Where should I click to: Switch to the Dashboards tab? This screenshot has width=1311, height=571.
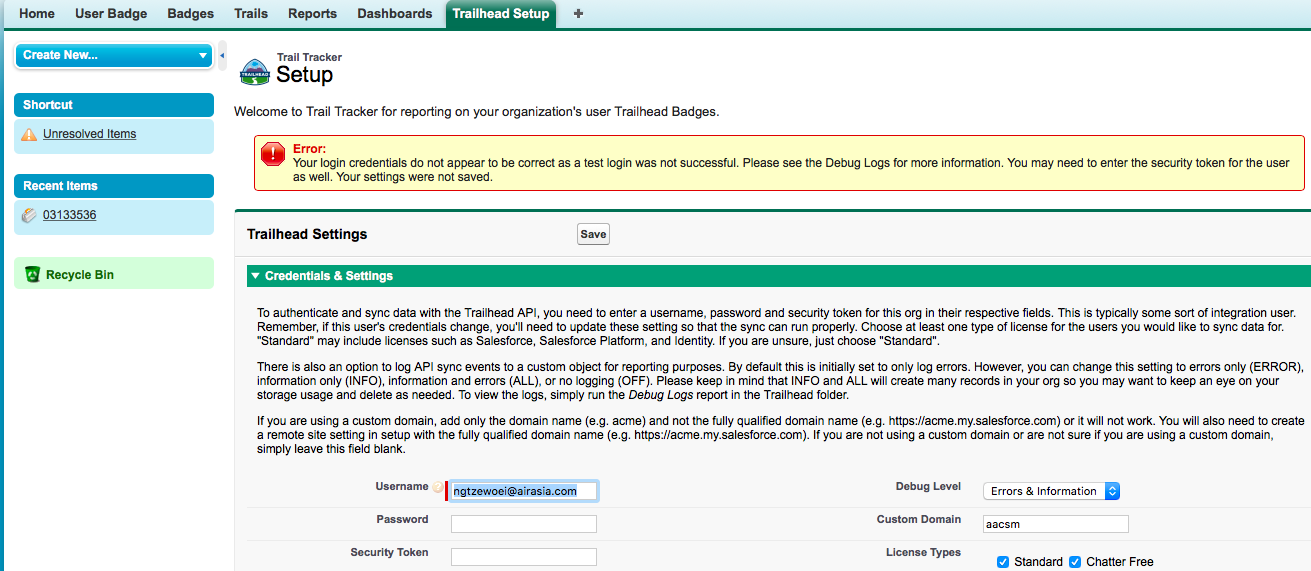(x=395, y=14)
